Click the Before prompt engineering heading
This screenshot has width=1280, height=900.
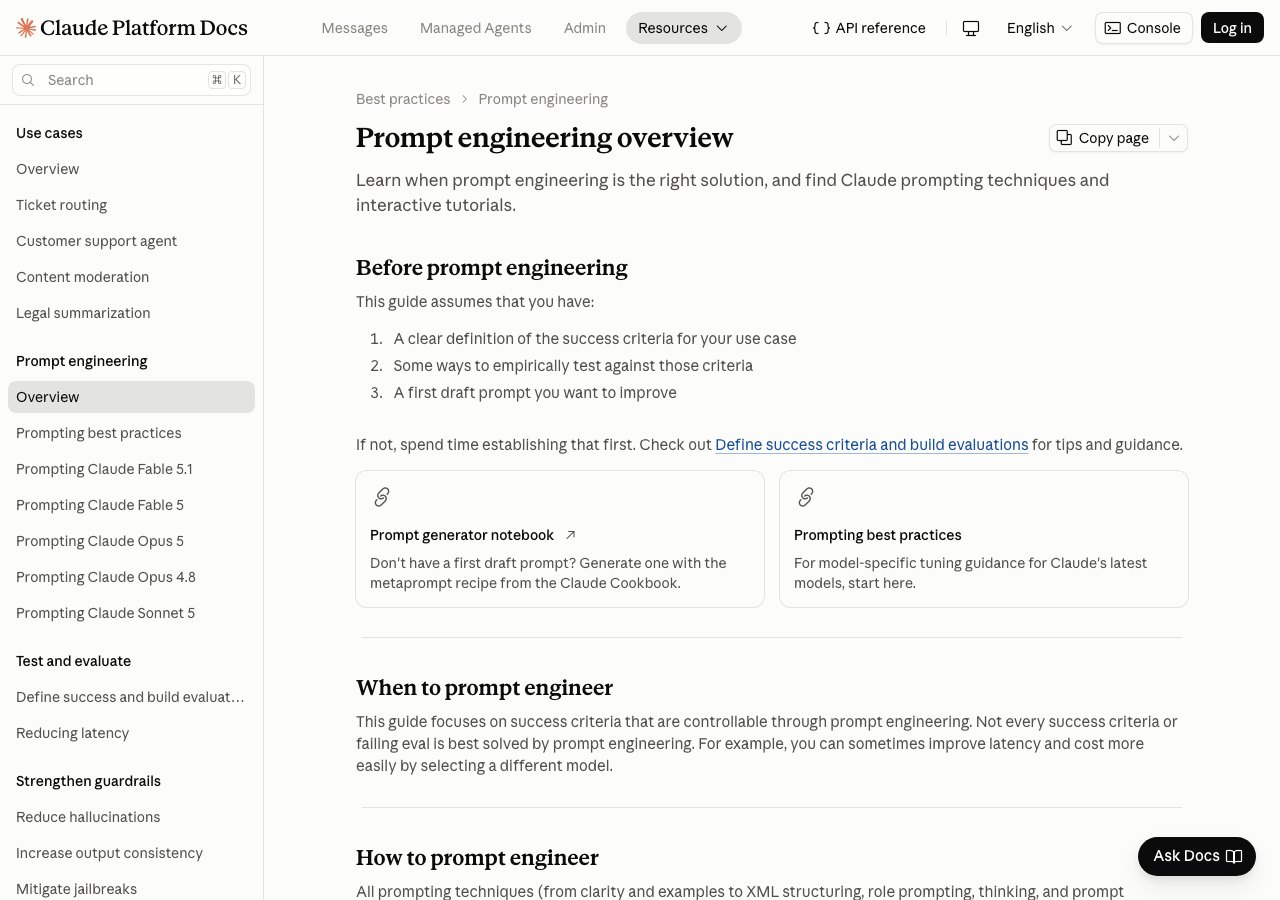coord(492,268)
